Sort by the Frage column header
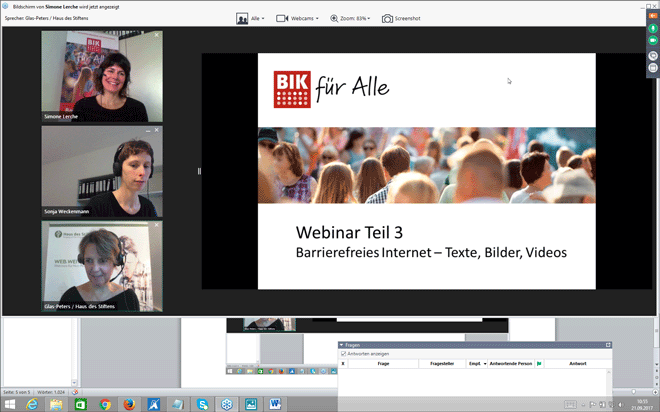 tap(383, 364)
